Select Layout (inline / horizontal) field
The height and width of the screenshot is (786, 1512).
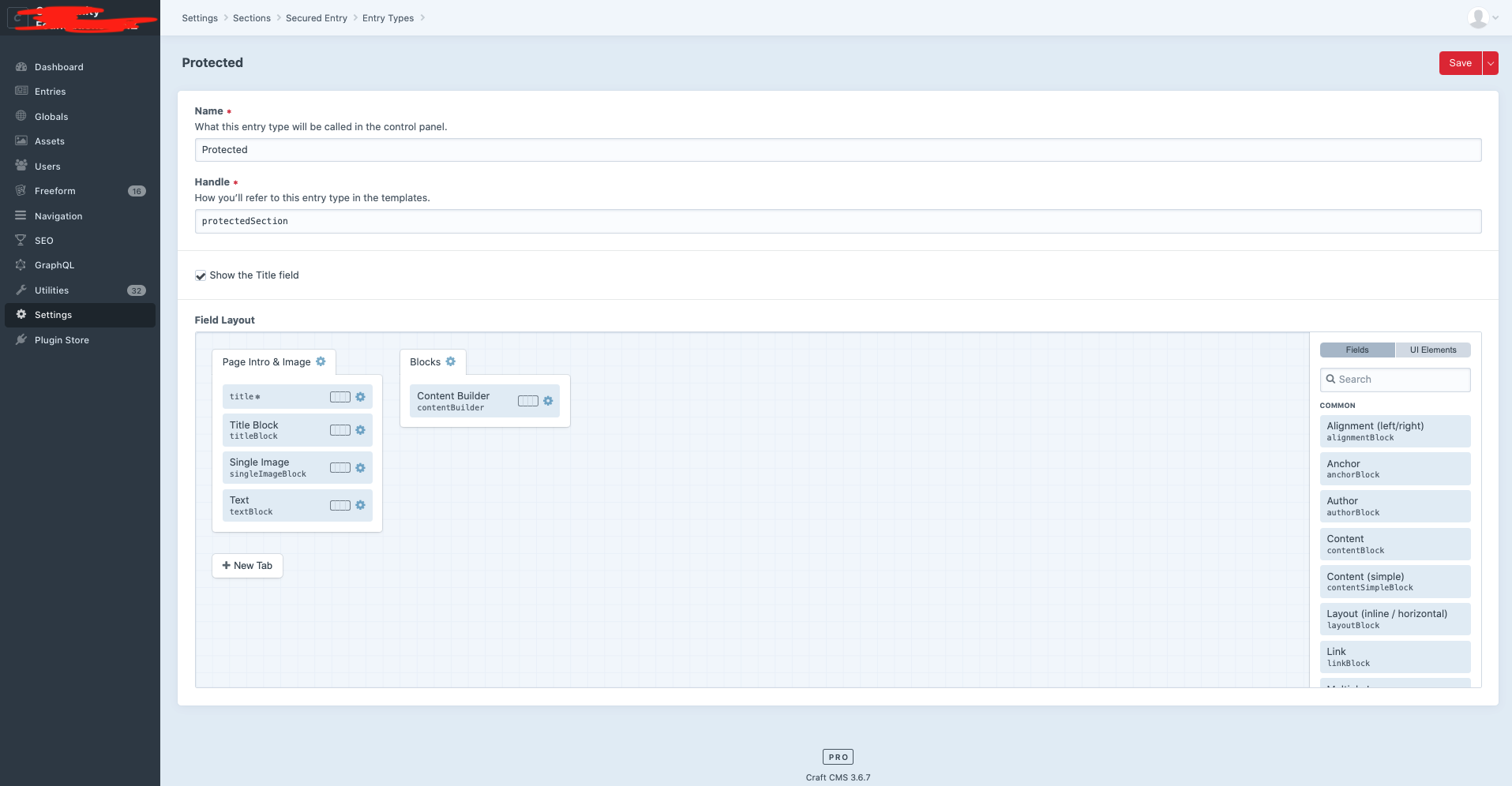click(x=1395, y=619)
